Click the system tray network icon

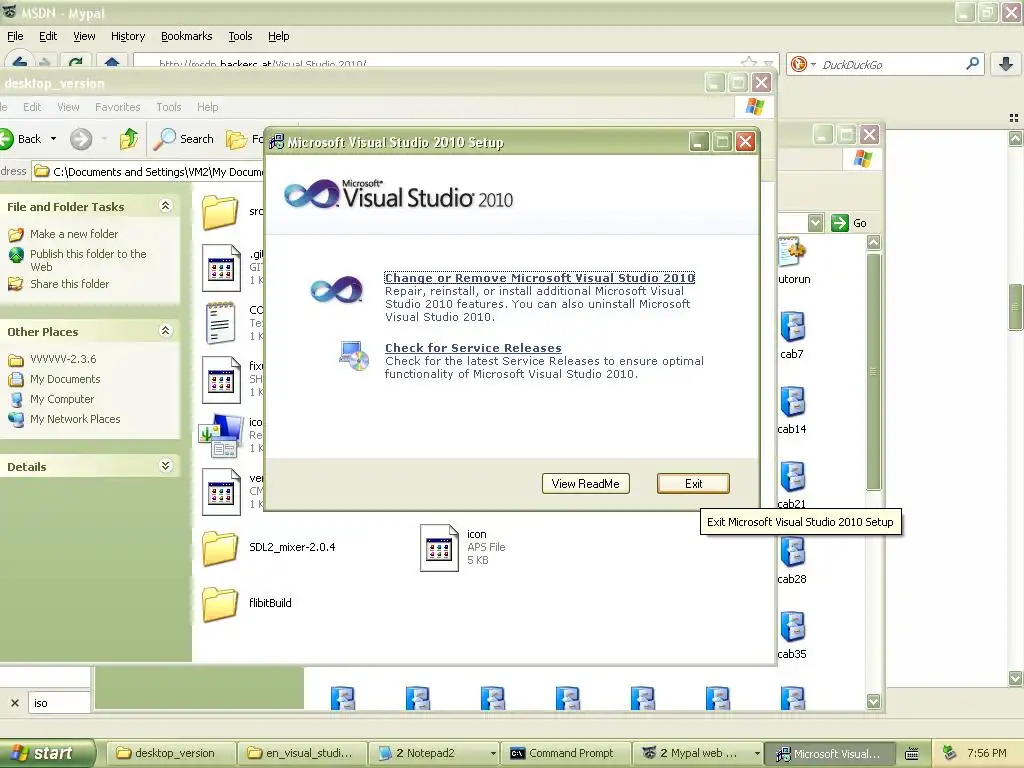point(949,753)
